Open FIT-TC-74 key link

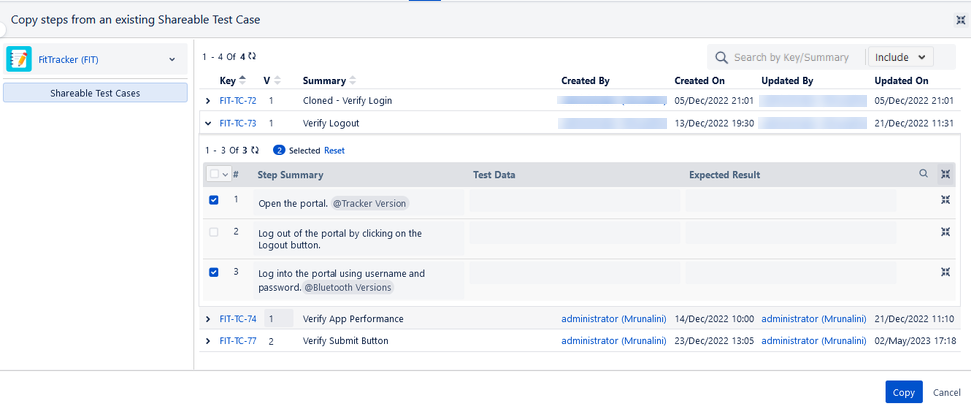(x=238, y=319)
